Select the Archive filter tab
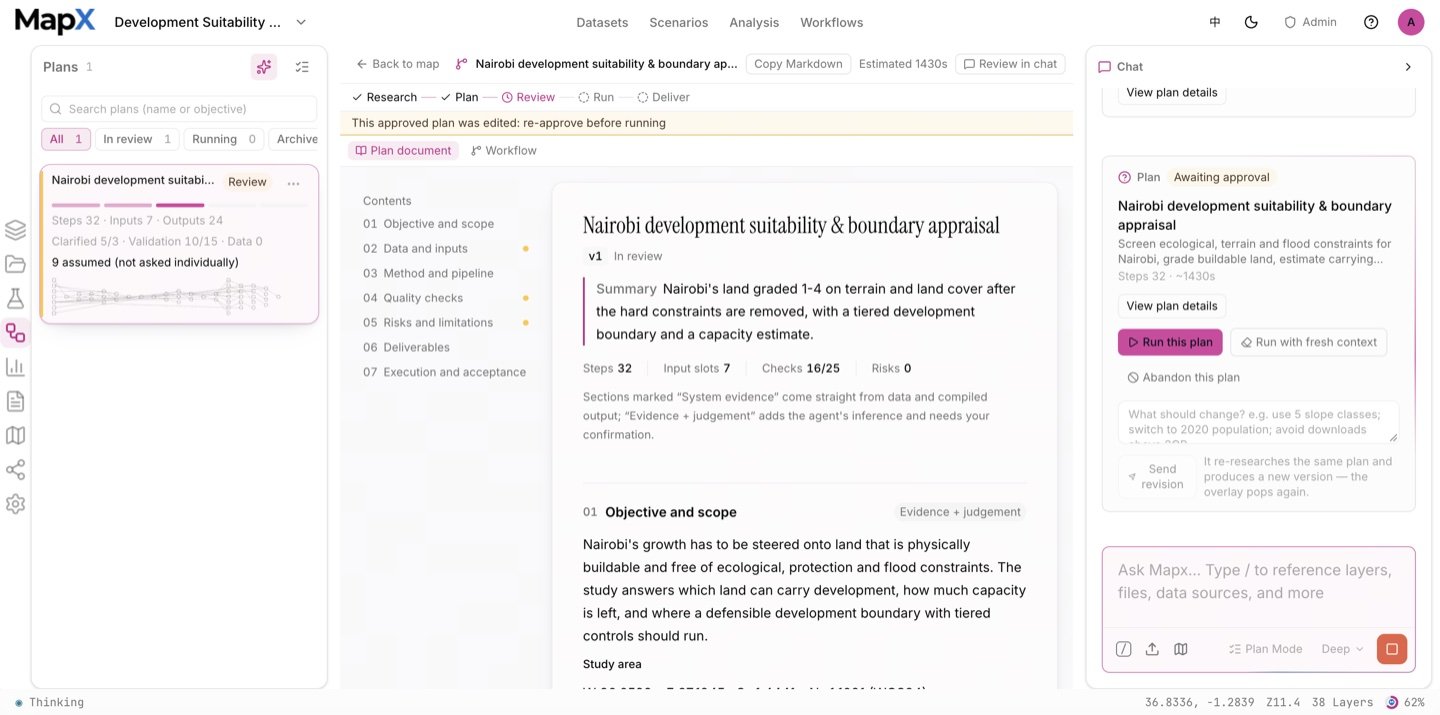Viewport: 1440px width, 715px height. pyautogui.click(x=296, y=139)
